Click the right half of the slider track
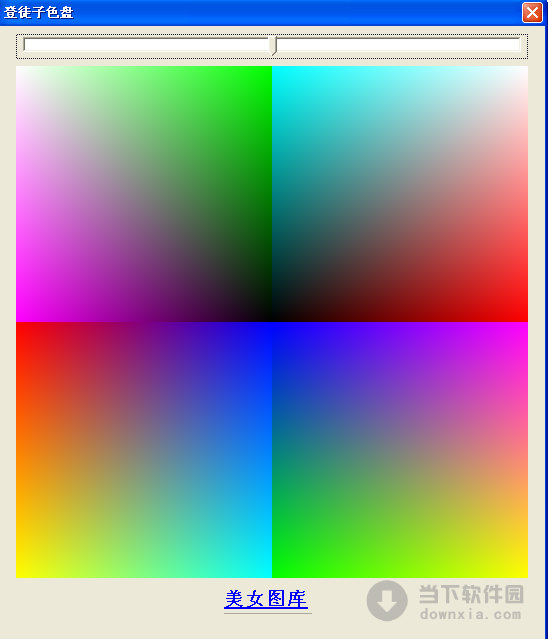The image size is (548, 639). [x=399, y=44]
